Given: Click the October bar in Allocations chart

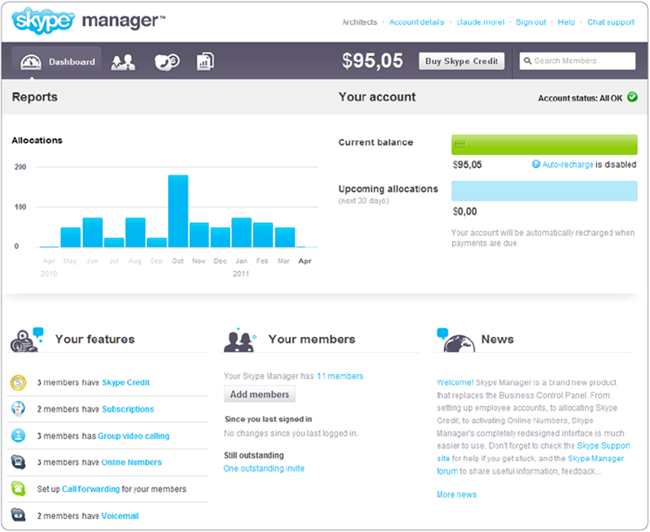Looking at the screenshot, I should click(178, 211).
